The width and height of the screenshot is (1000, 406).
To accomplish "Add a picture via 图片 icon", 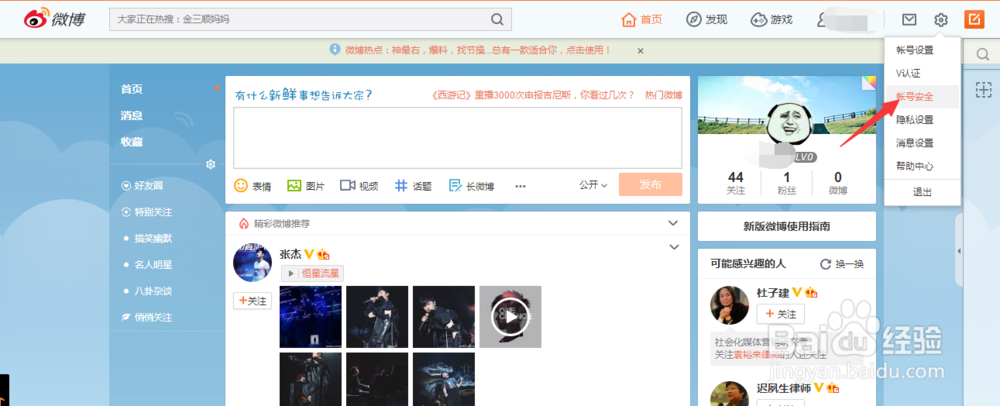I will 305,185.
